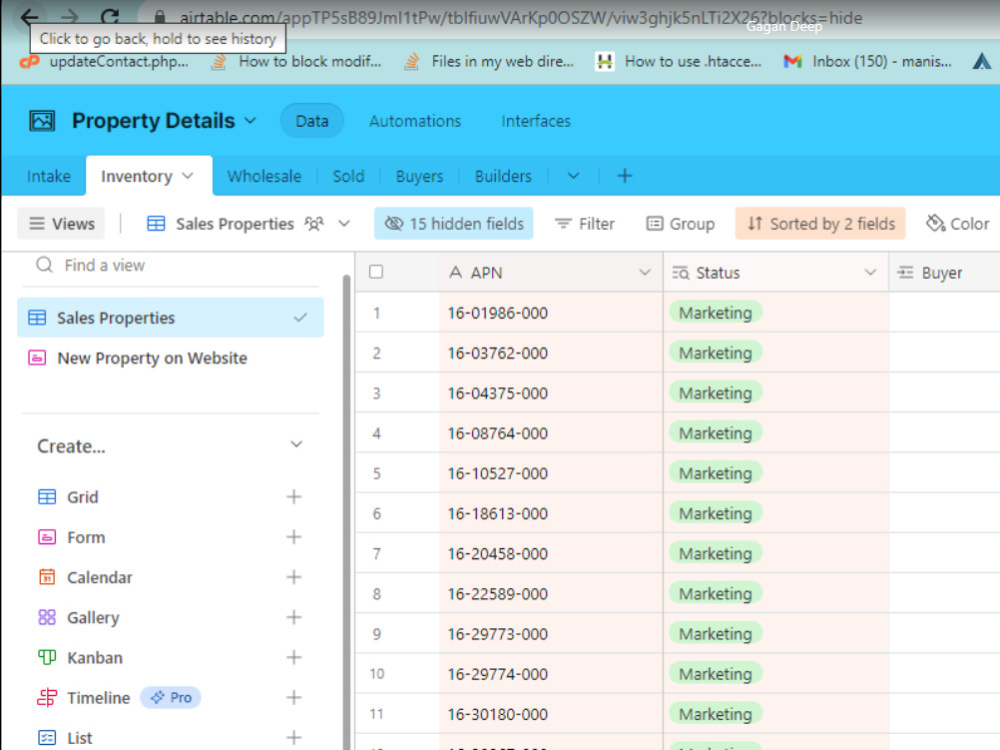
Task: Add a new List view
Action: tap(294, 738)
